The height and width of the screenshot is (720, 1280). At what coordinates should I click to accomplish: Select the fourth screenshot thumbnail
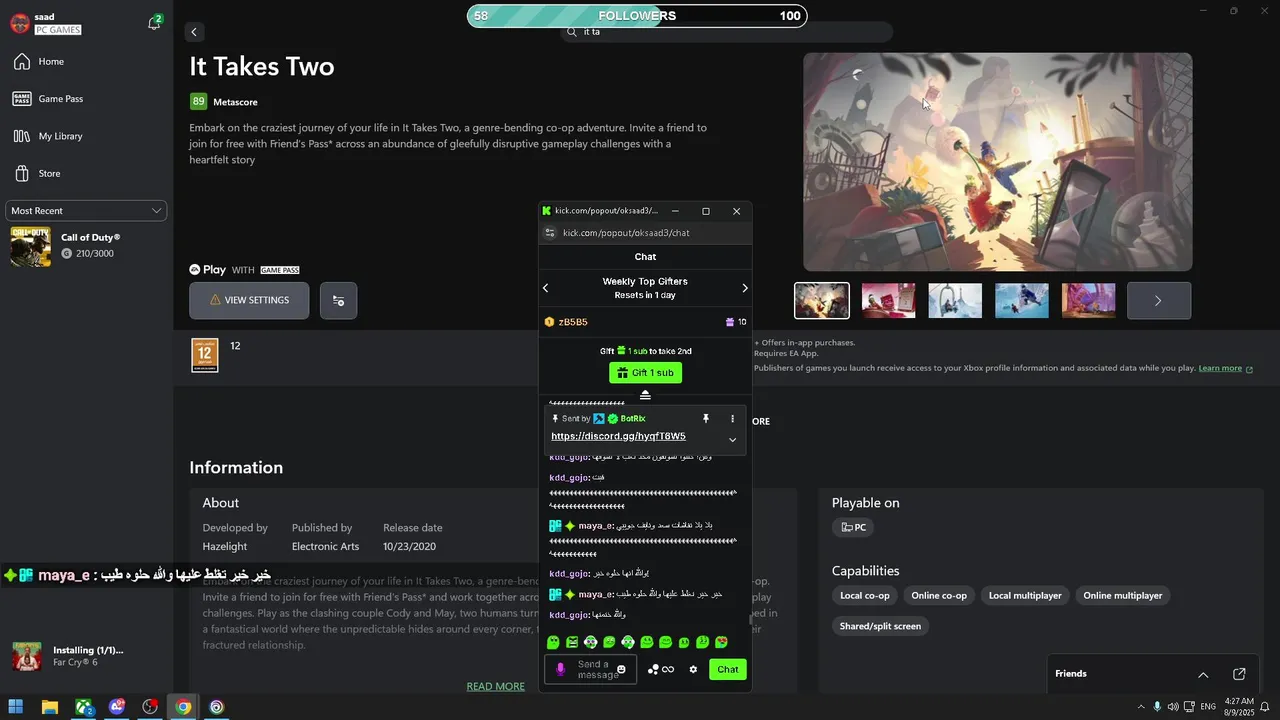point(1022,300)
